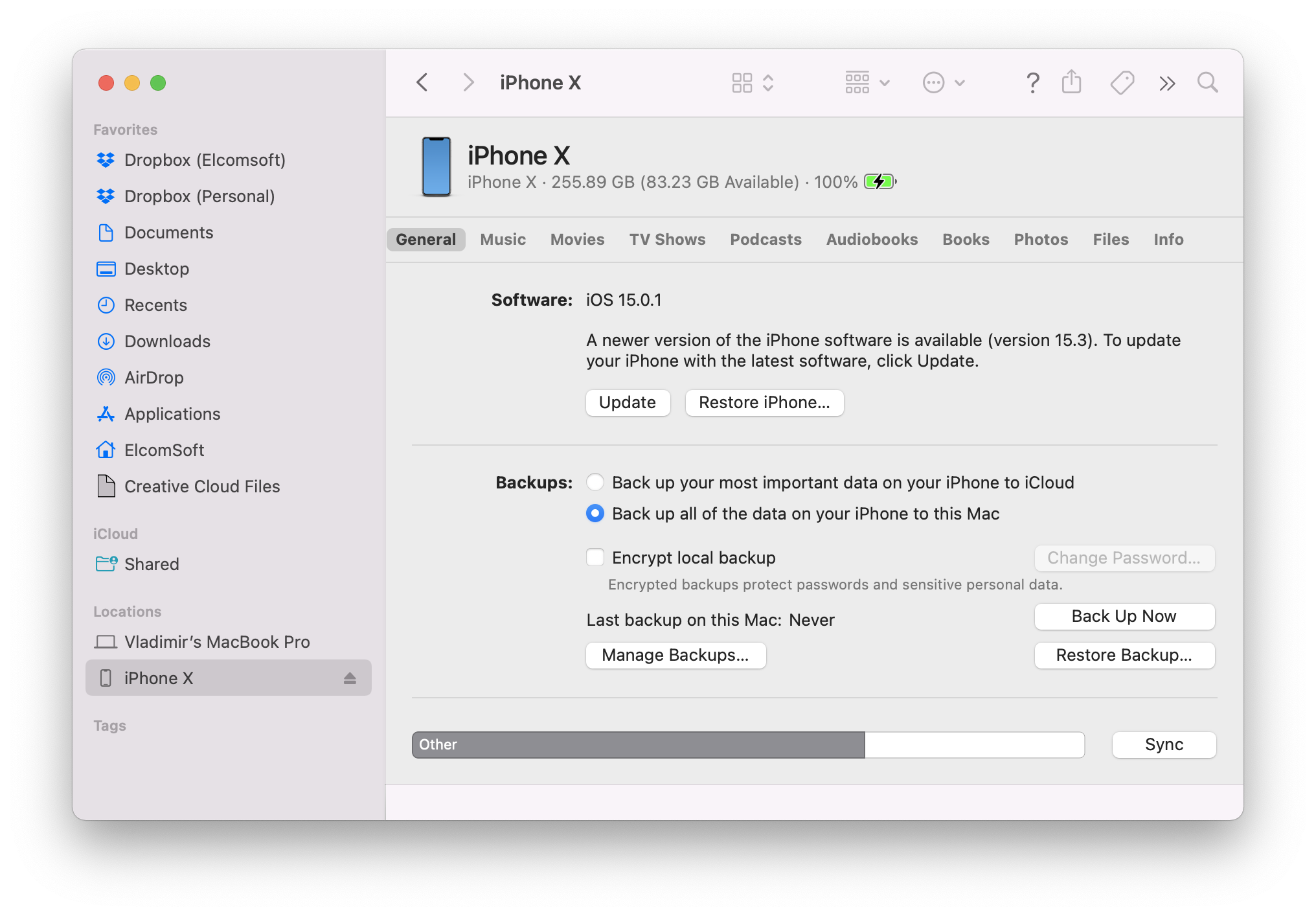Click the Applications sidebar icon
The image size is (1316, 916).
click(x=107, y=413)
